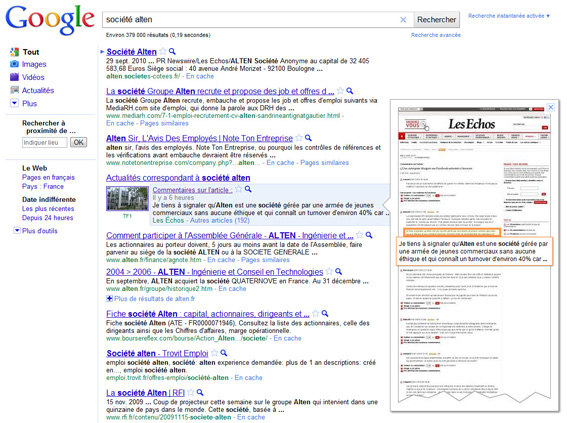This screenshot has width=567, height=423.
Task: Open 'Fiche société Alten : capital, actionnaires' result
Action: coord(208,313)
